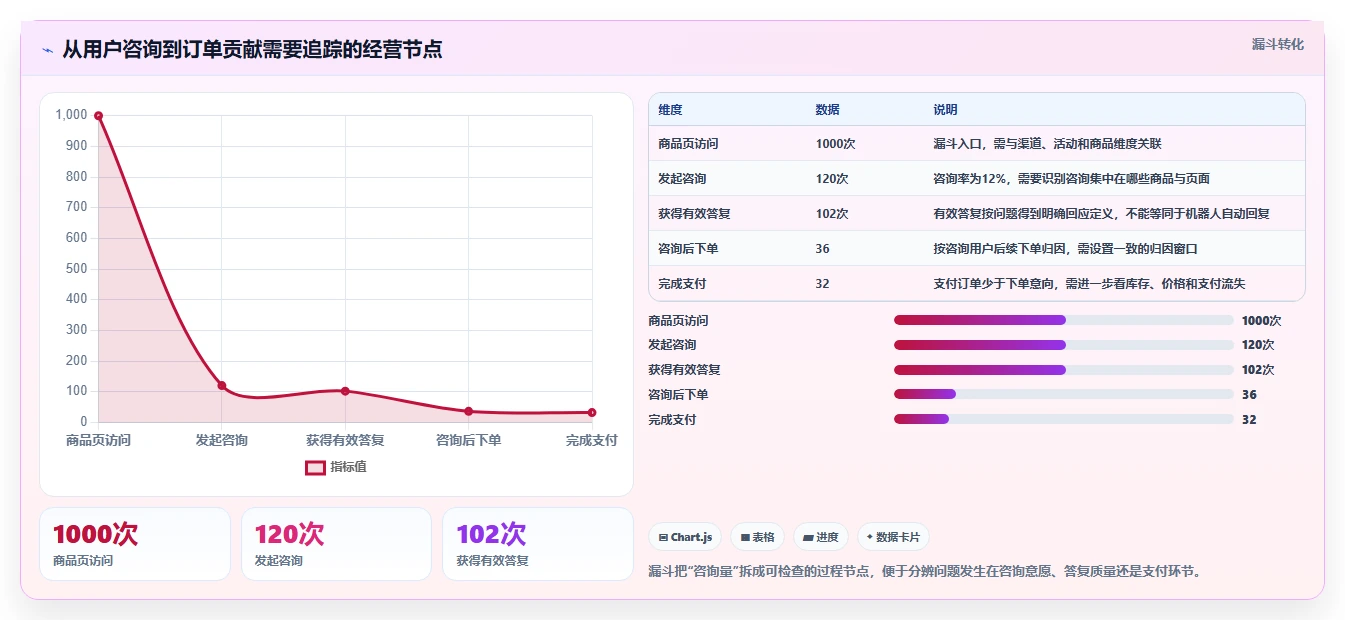This screenshot has width=1345, height=620.
Task: Open the 102次 获得有效答复 stat card
Action: [x=538, y=544]
